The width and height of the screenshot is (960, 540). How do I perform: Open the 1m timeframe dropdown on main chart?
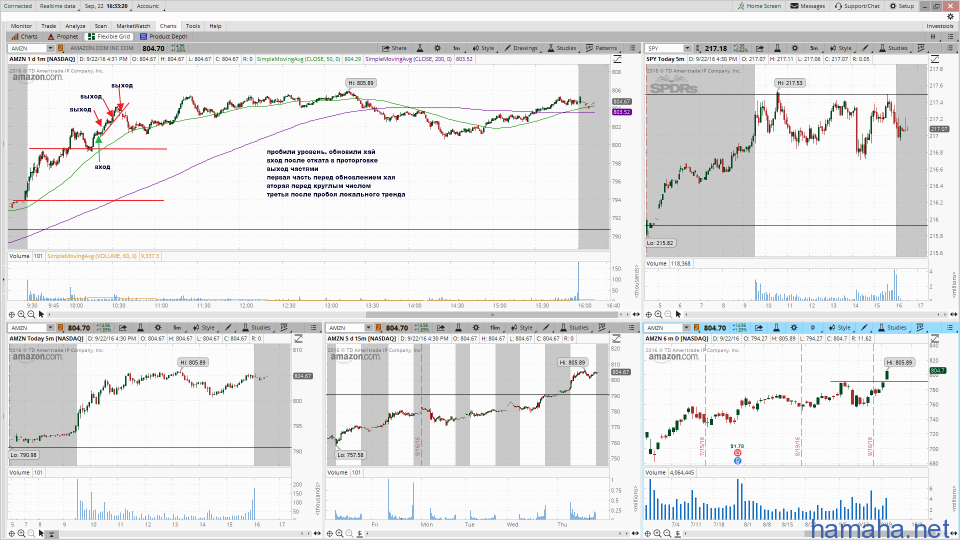click(x=457, y=48)
